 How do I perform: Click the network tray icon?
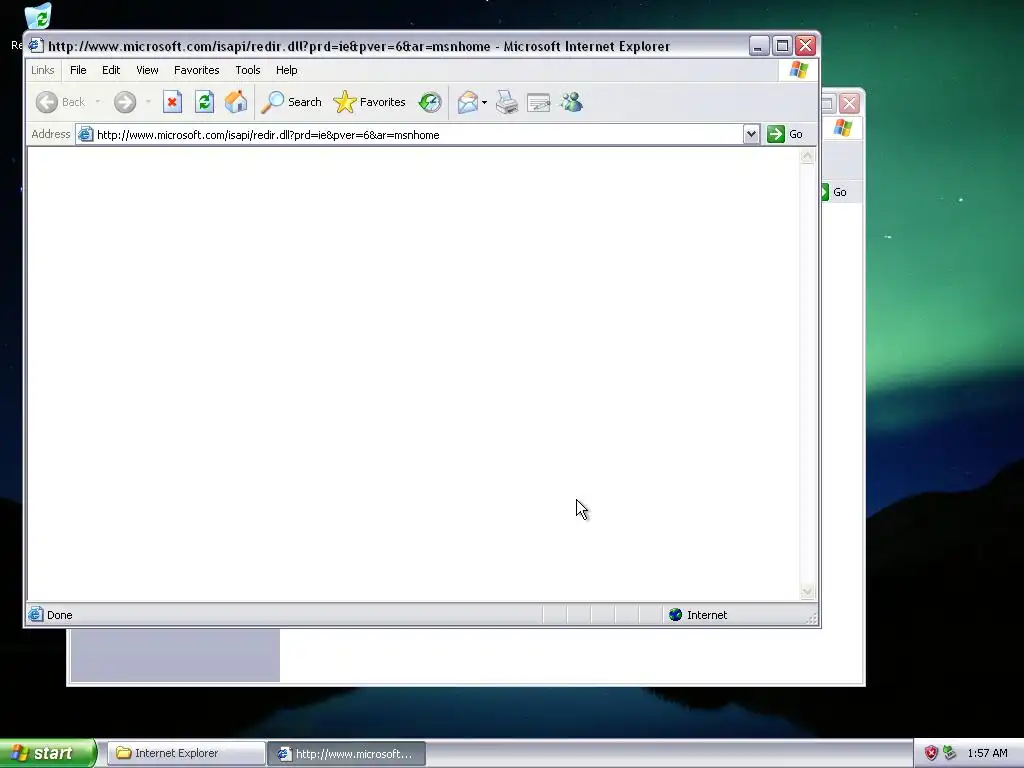point(950,753)
